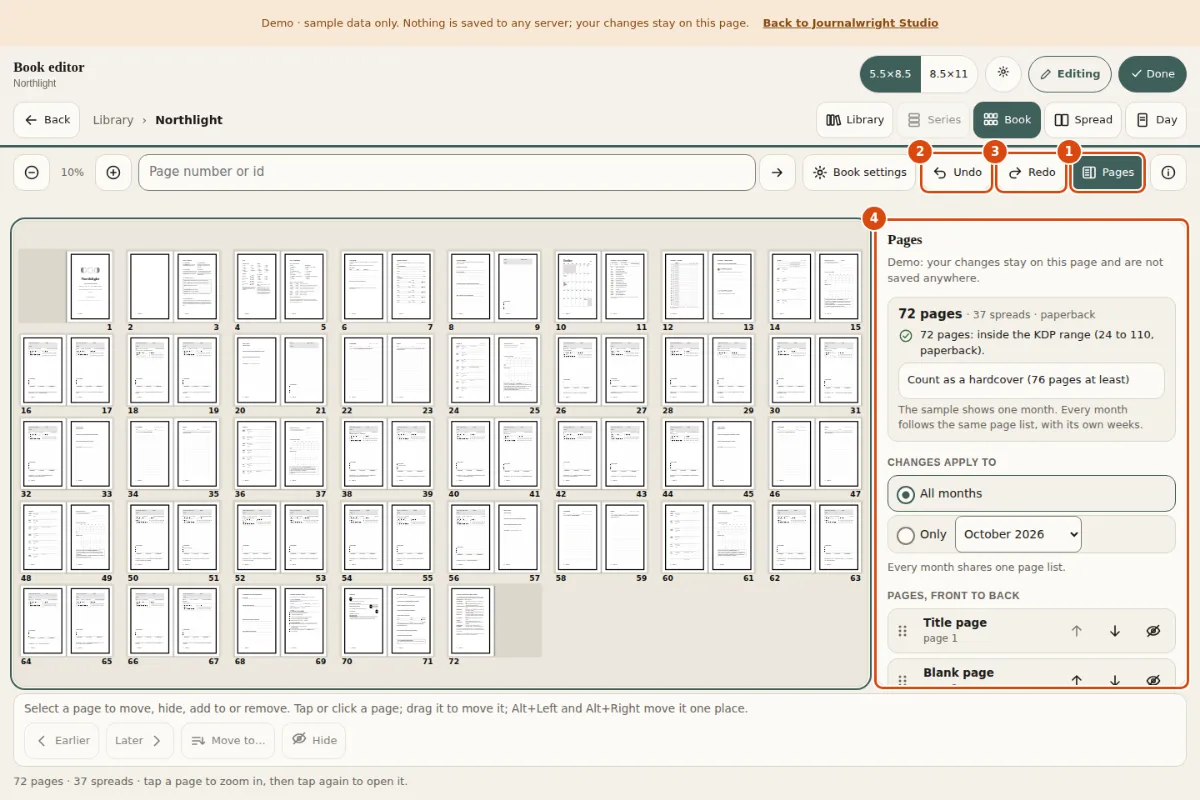
Task: Grab Title page drag handle
Action: (902, 631)
